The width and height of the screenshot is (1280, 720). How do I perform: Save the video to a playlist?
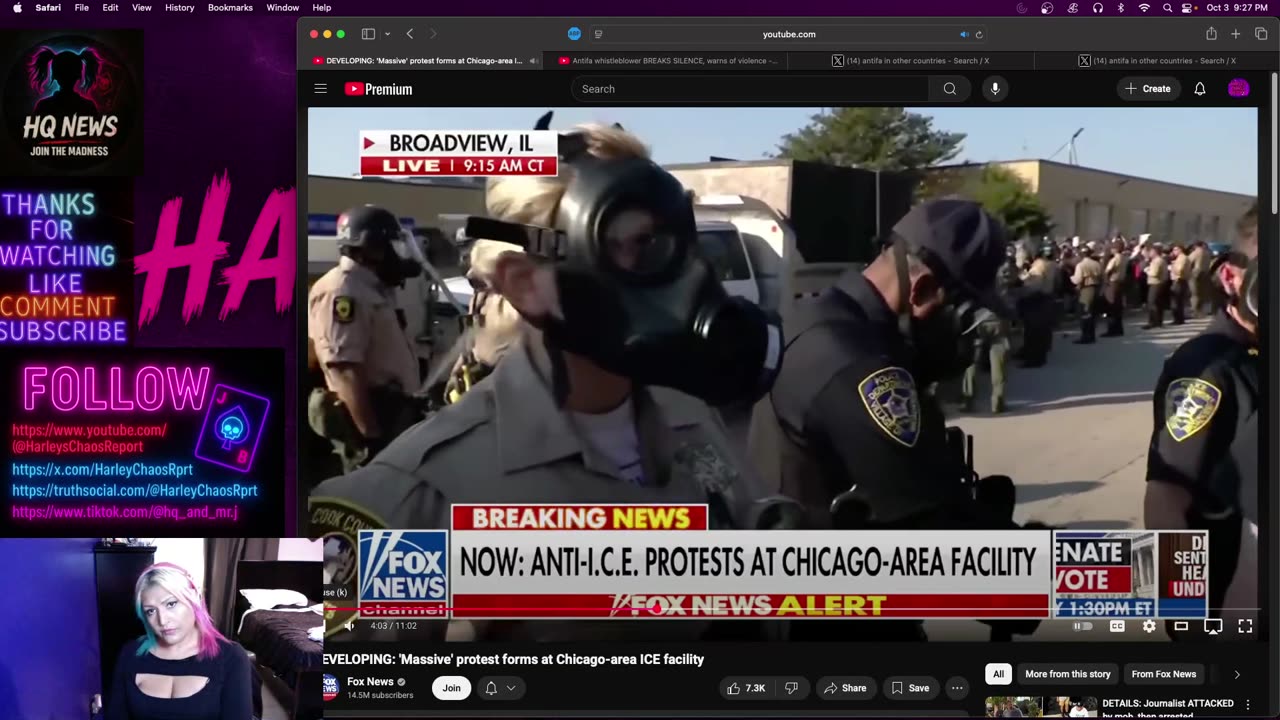tap(910, 688)
